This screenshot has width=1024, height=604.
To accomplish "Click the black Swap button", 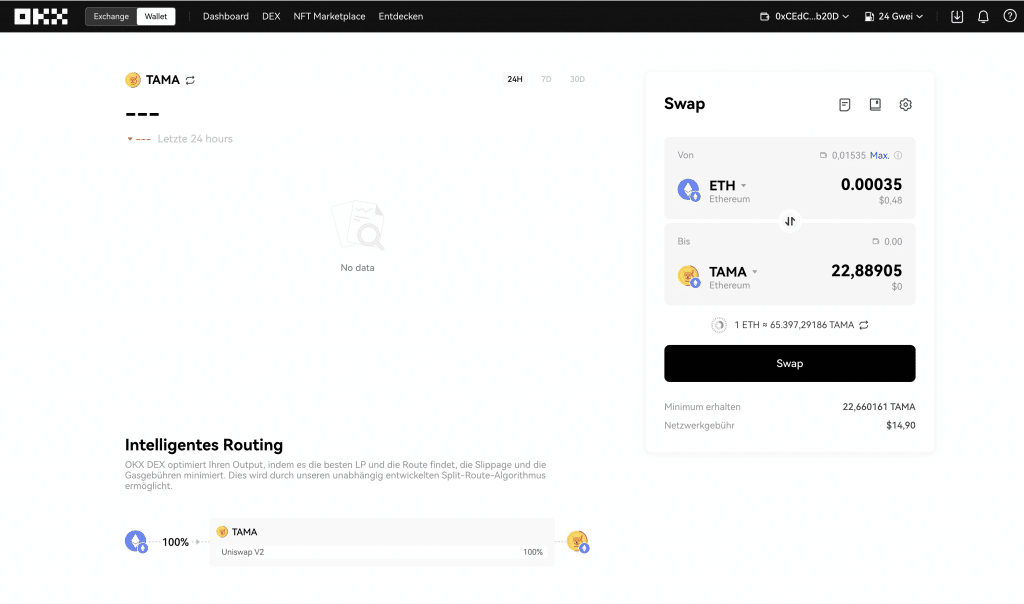I will pyautogui.click(x=790, y=364).
